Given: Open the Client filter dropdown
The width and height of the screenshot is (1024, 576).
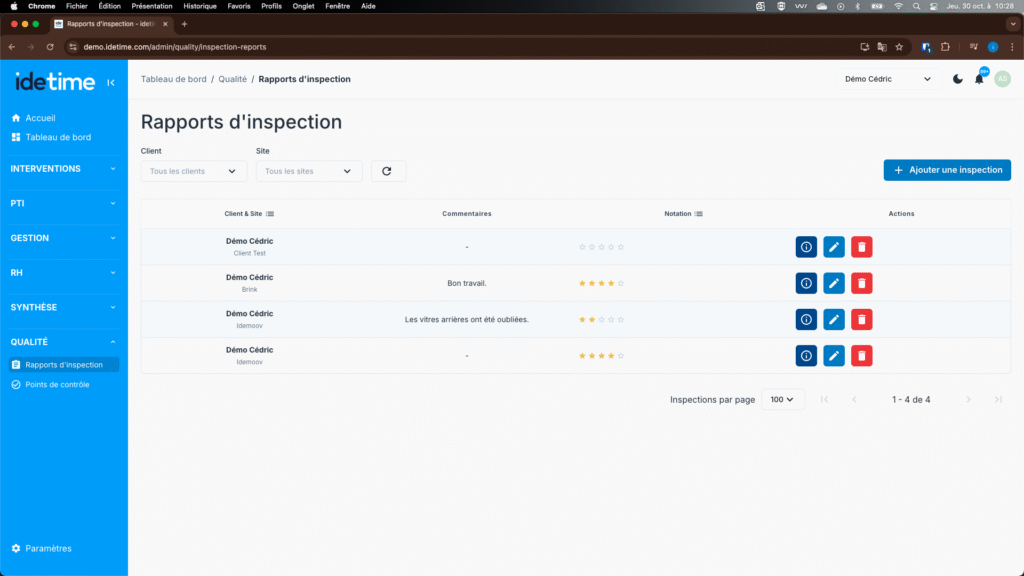Looking at the screenshot, I should tap(193, 171).
